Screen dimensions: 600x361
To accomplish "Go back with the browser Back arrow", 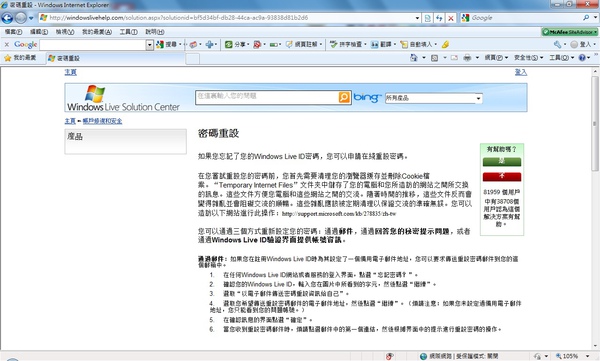I will pyautogui.click(x=7, y=18).
